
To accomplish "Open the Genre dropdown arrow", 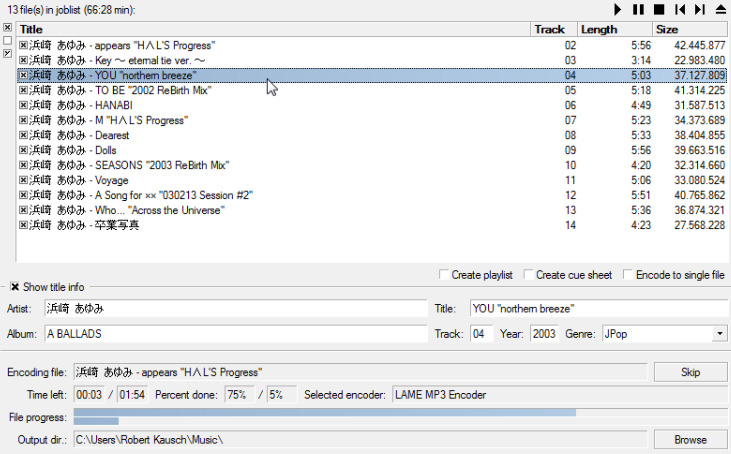I will pyautogui.click(x=720, y=334).
